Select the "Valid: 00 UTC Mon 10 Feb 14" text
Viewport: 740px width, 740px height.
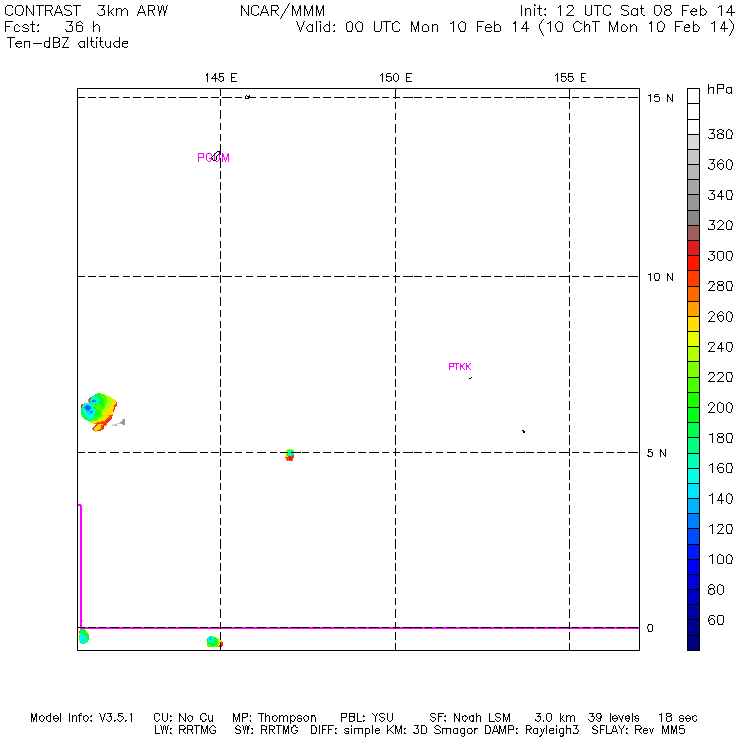pos(412,27)
